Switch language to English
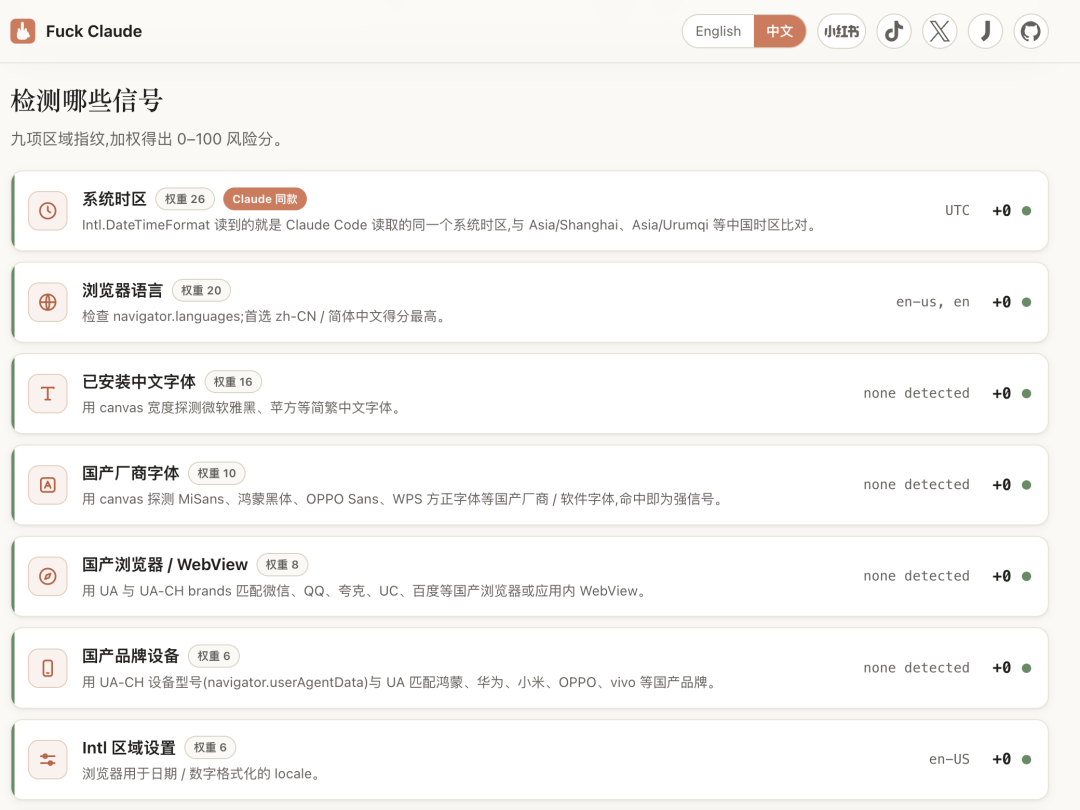The width and height of the screenshot is (1080, 810). (x=718, y=31)
